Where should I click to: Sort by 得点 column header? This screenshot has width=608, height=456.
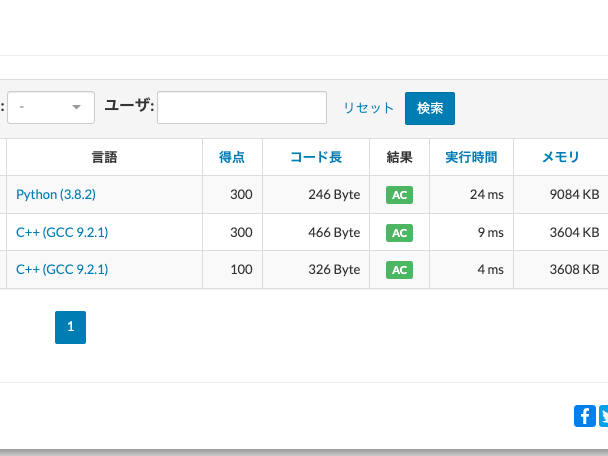pyautogui.click(x=232, y=157)
